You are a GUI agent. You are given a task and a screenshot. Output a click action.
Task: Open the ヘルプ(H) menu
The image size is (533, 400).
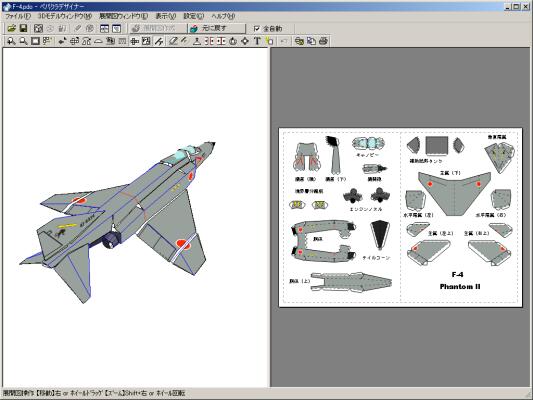point(223,16)
